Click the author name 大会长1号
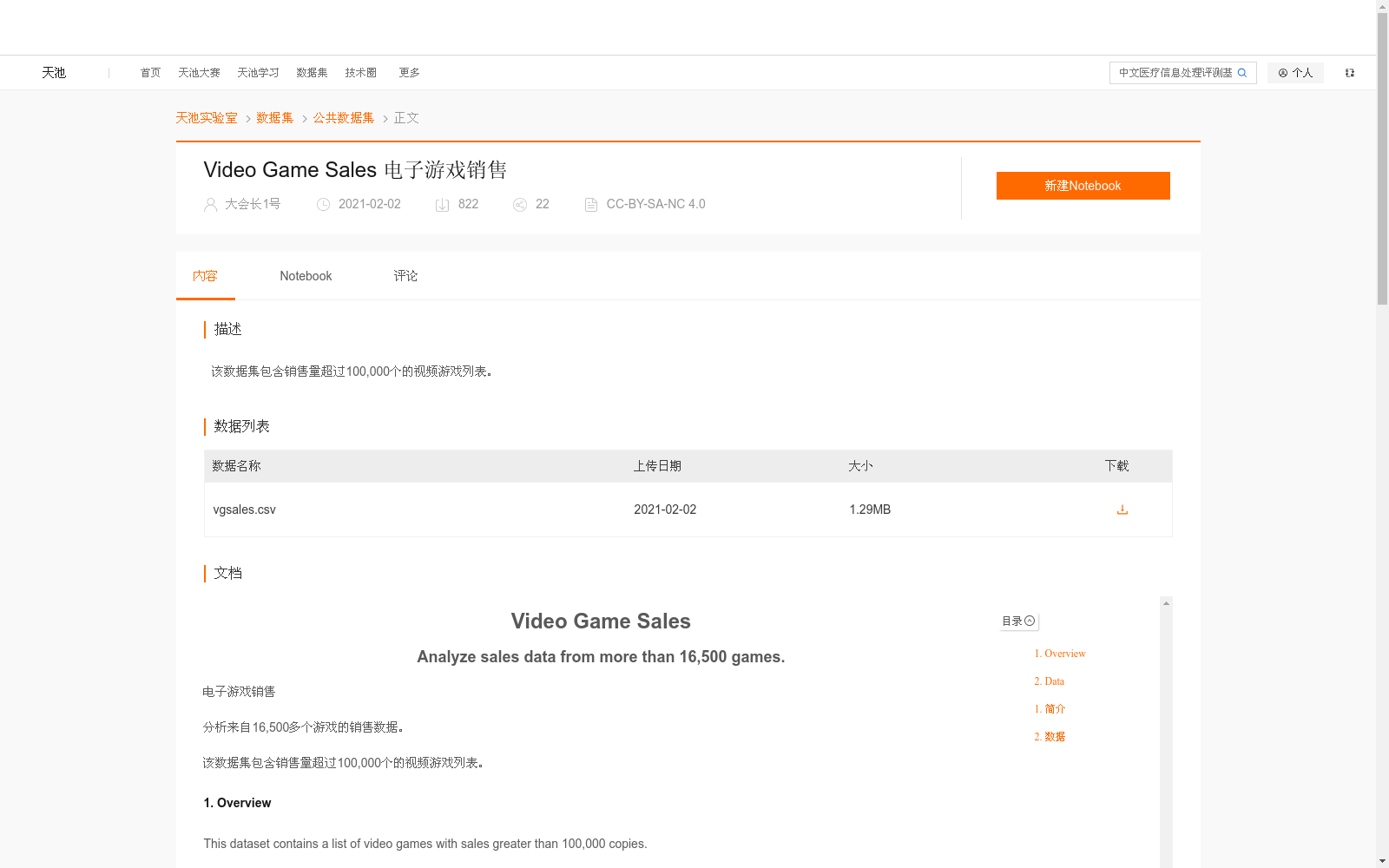Screen dimensions: 1389x868 [x=253, y=204]
